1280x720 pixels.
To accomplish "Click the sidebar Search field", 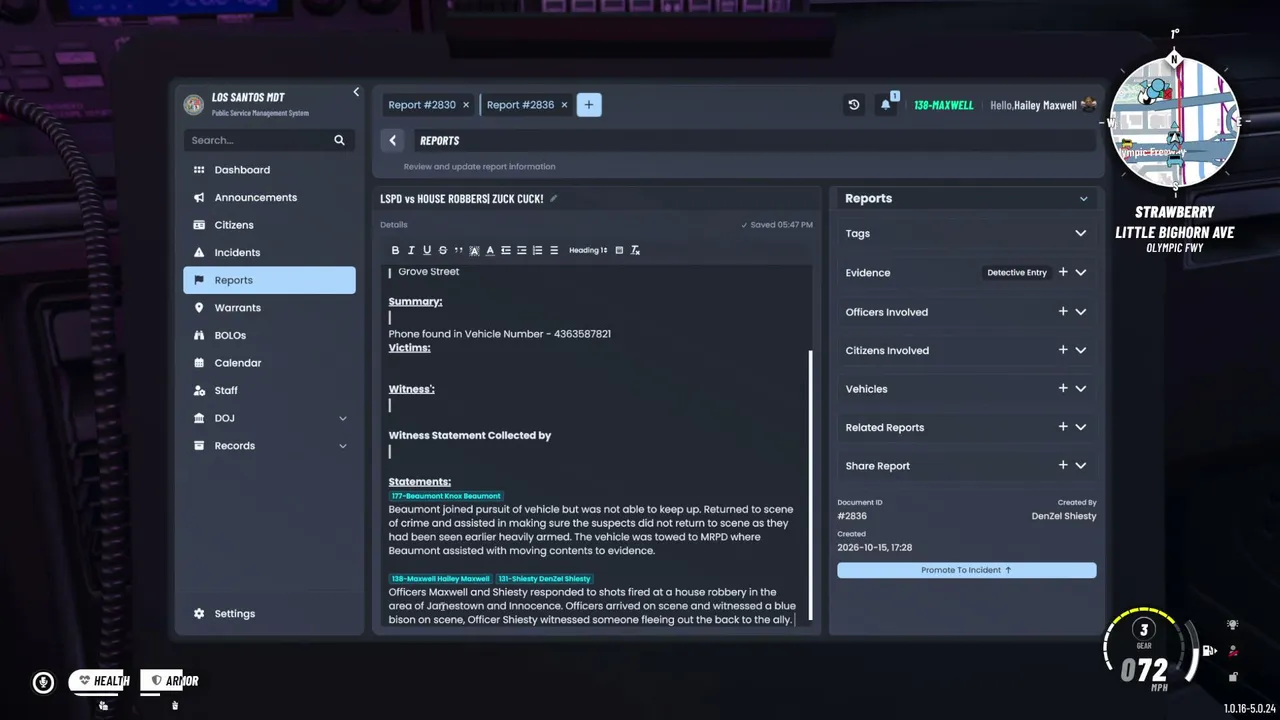I will tap(269, 140).
